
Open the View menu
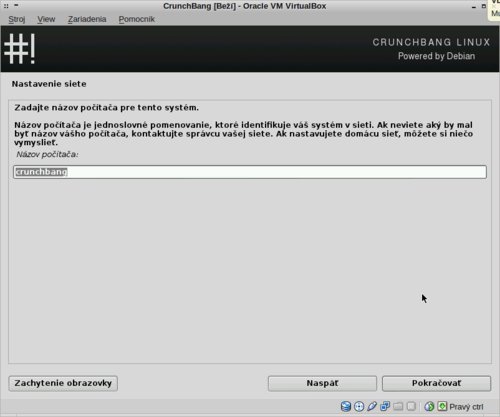(46, 19)
